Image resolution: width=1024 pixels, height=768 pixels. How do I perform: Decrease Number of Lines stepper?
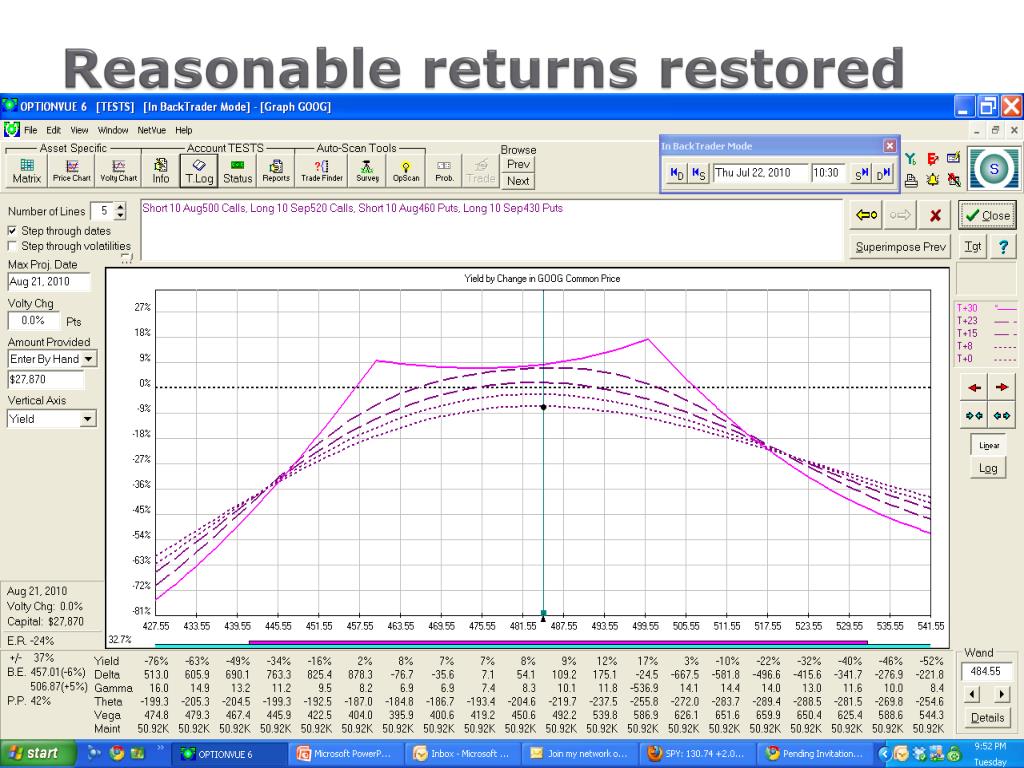(x=120, y=216)
